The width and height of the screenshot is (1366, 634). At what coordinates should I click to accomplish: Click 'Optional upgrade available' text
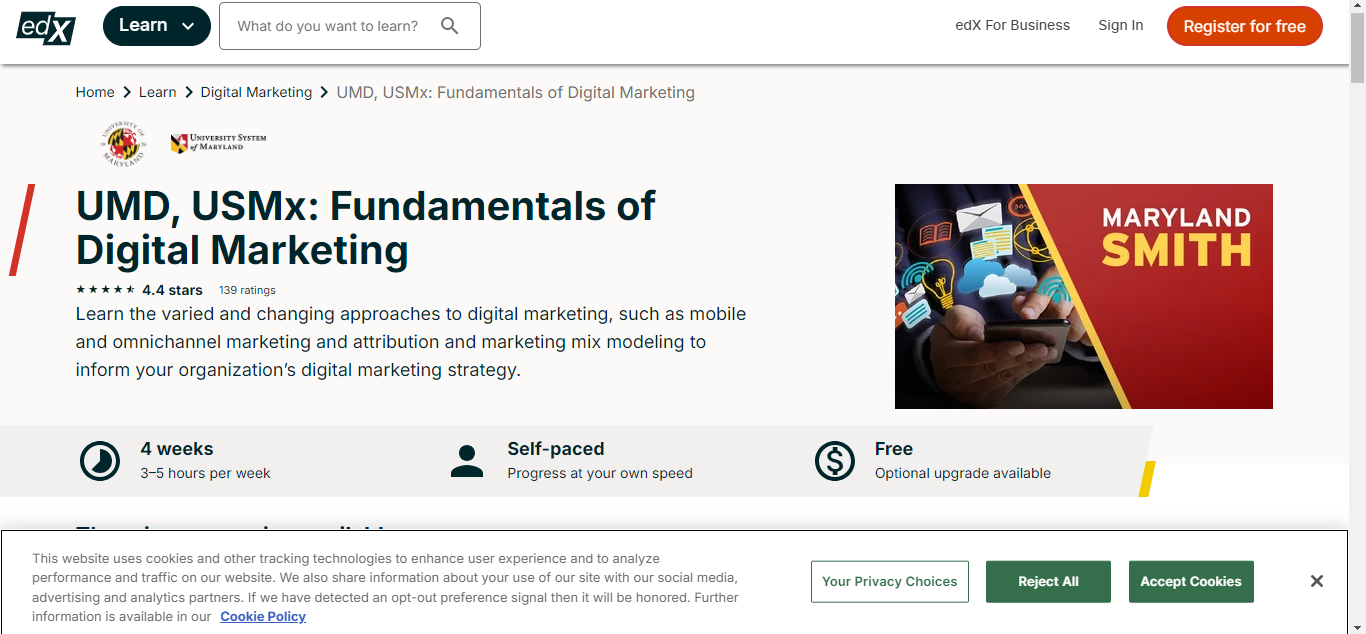[x=963, y=473]
